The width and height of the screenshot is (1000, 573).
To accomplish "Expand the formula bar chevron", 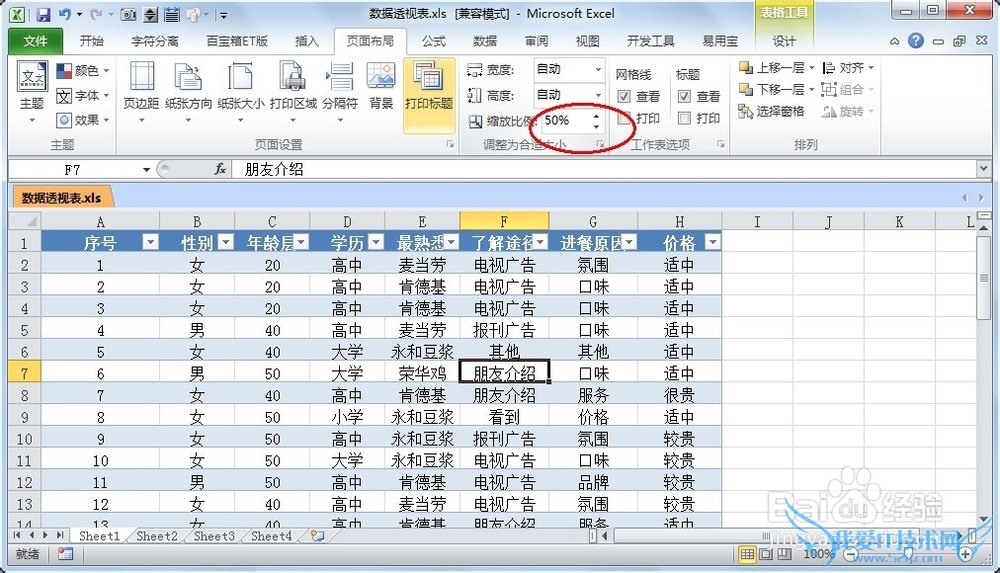I will click(983, 169).
